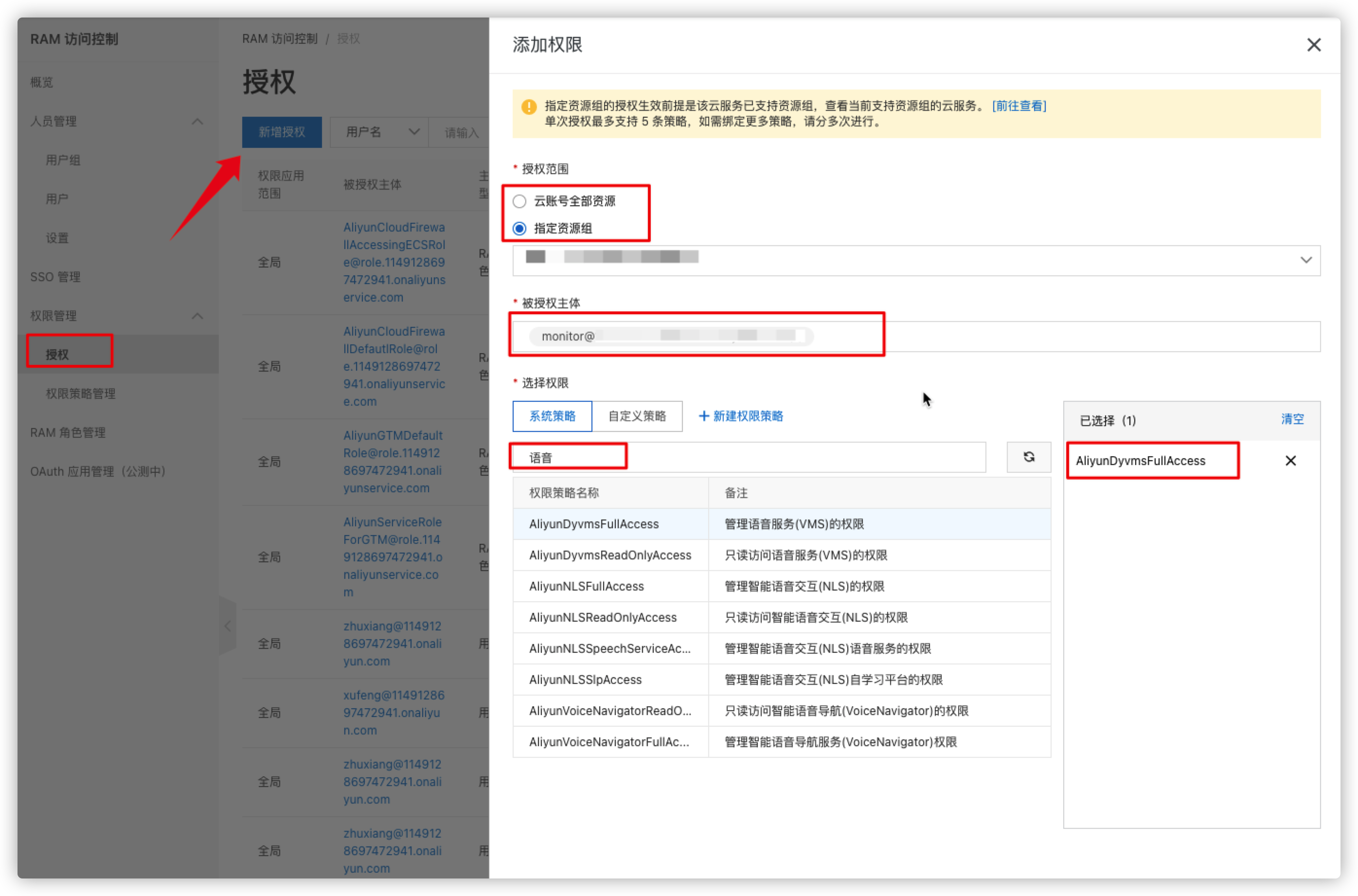Screen dimensions: 1358x896
Task: Select the AliyunNLSReadOnlyAccess policy row
Action: (x=781, y=617)
